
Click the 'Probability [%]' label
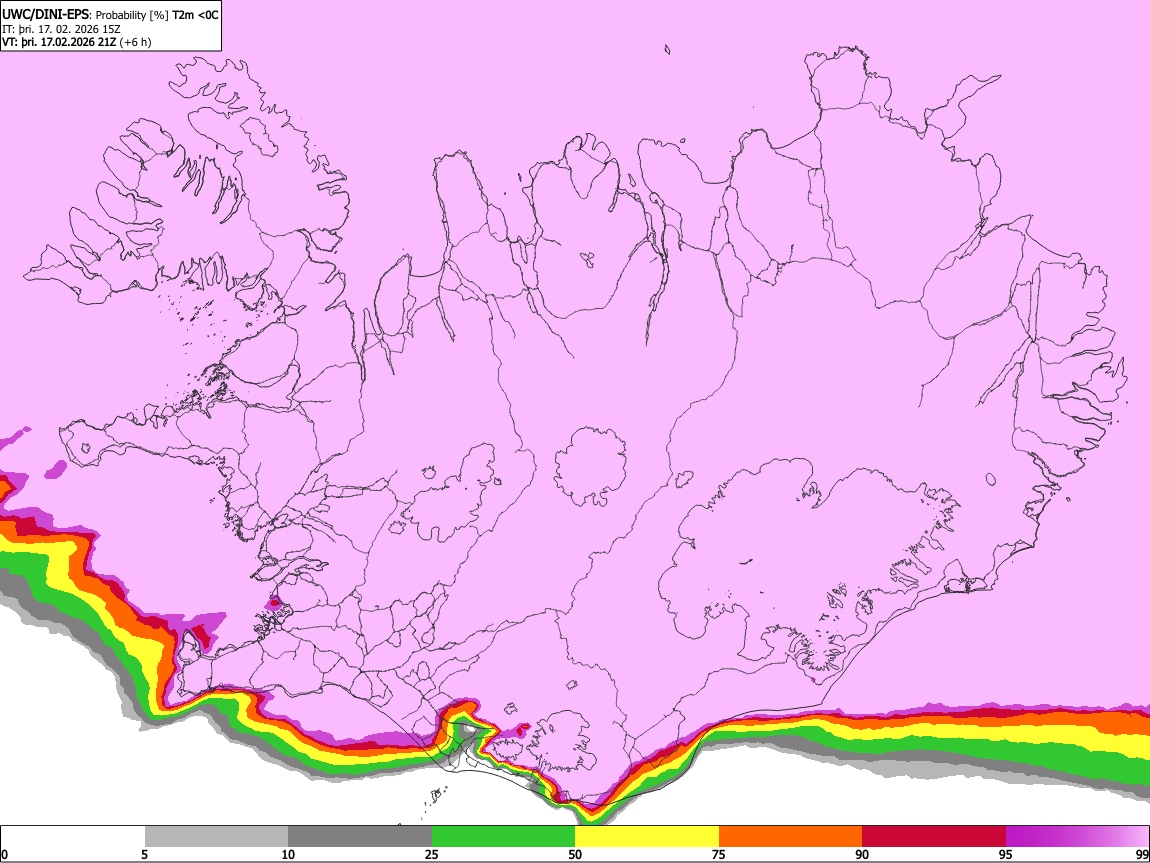pos(132,15)
